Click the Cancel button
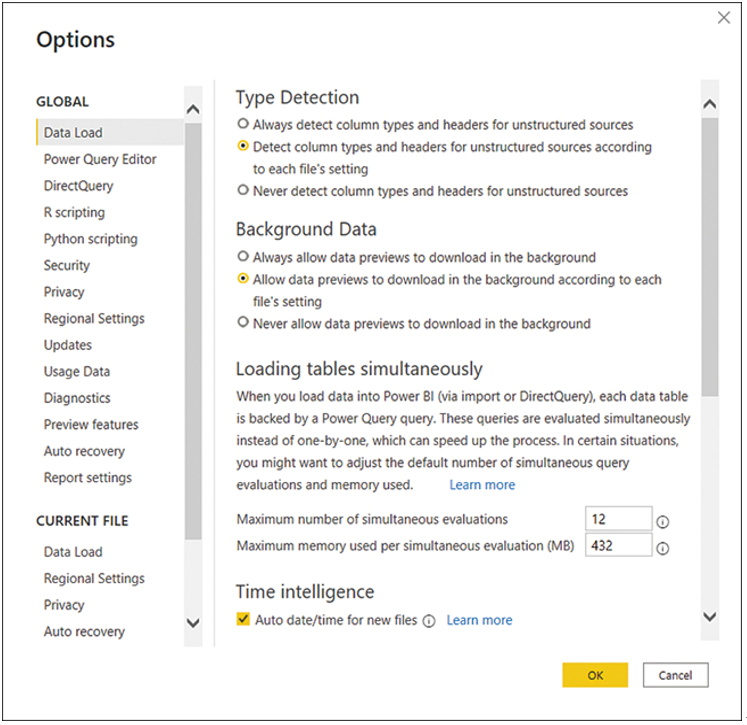 point(675,675)
